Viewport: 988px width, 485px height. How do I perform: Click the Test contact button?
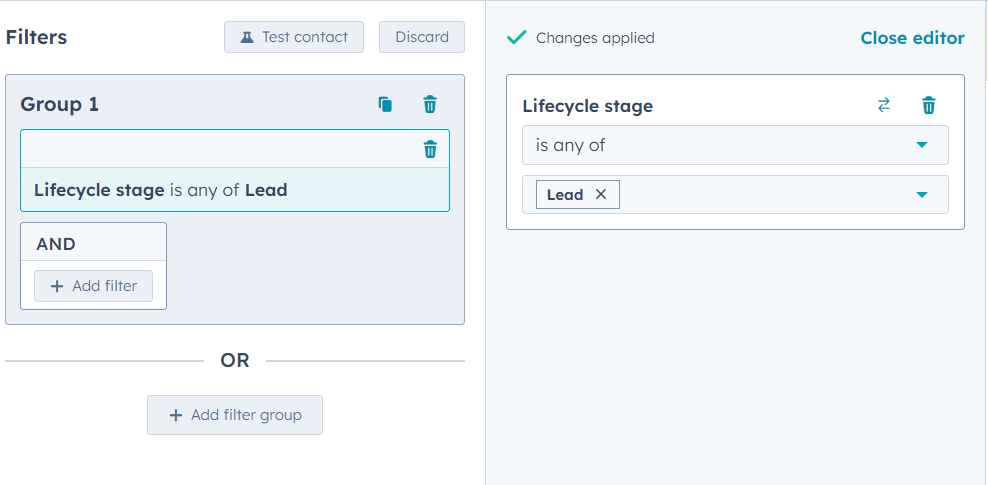click(x=294, y=37)
